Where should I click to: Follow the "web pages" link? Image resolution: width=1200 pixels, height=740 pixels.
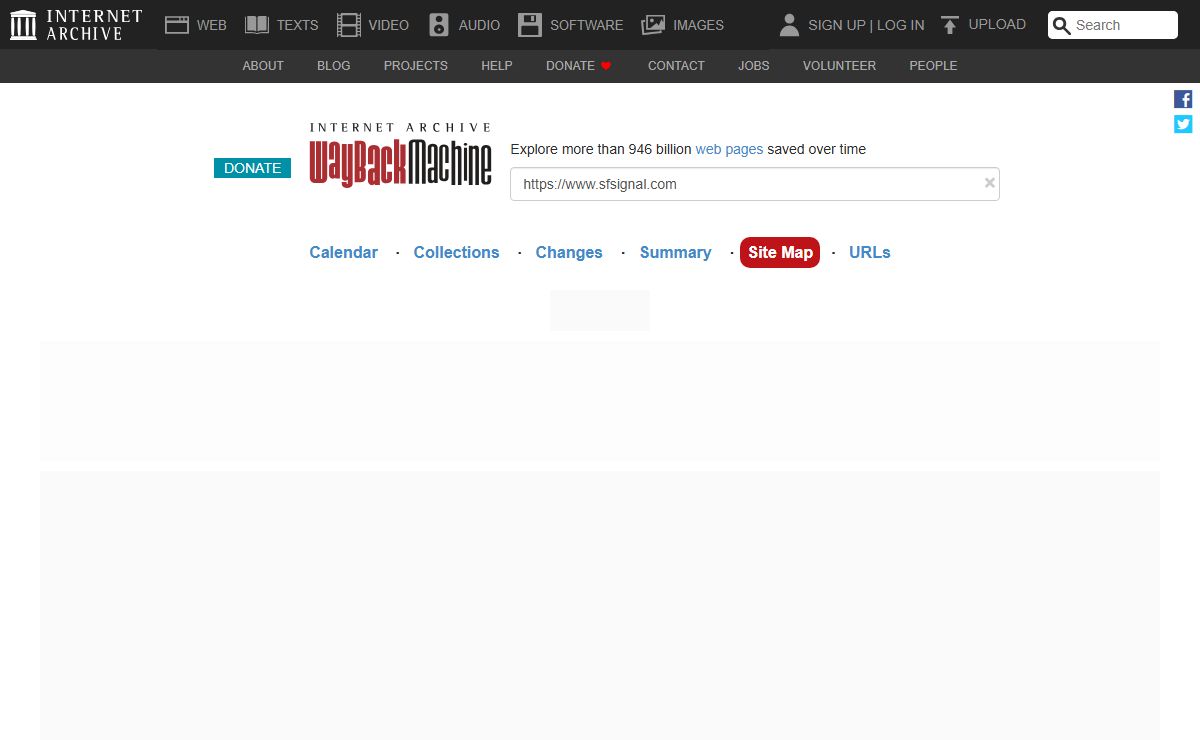pyautogui.click(x=729, y=149)
